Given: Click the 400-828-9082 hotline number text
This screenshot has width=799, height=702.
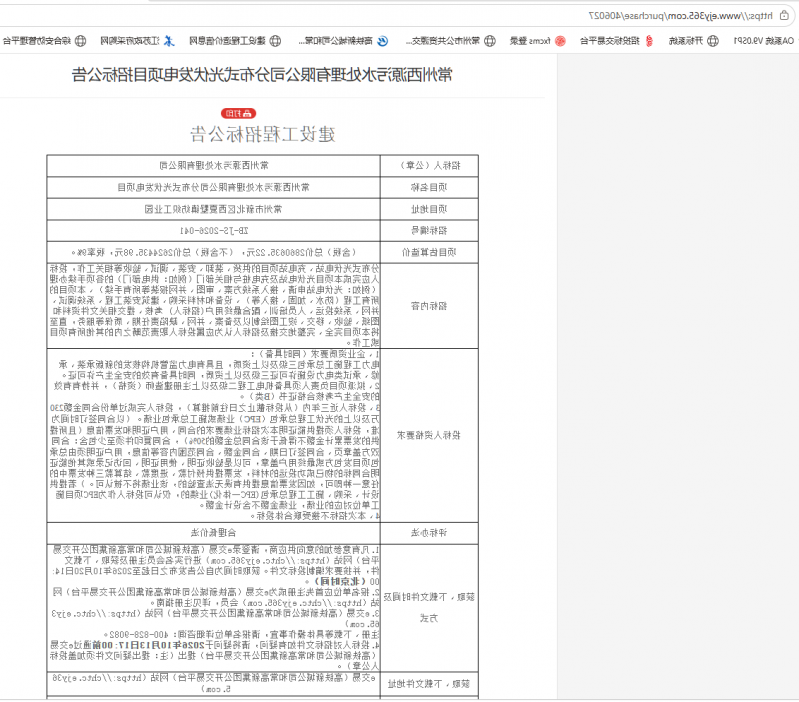Looking at the screenshot, I should 138,635.
